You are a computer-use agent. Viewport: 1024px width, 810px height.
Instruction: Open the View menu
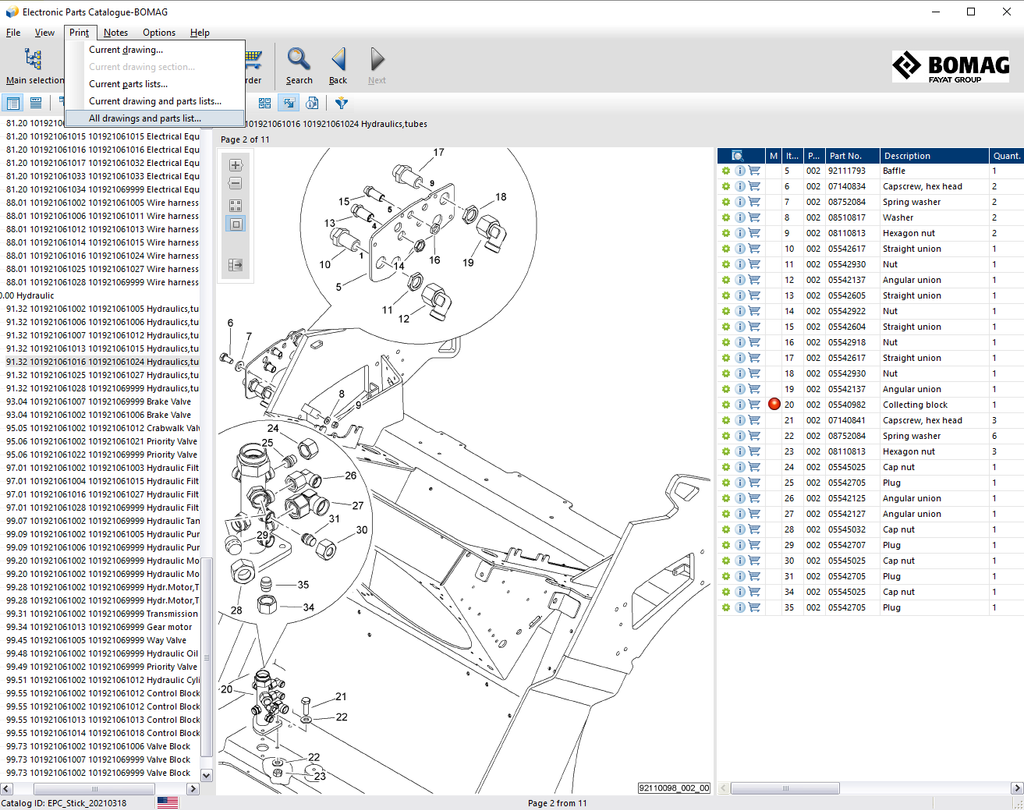coord(45,33)
